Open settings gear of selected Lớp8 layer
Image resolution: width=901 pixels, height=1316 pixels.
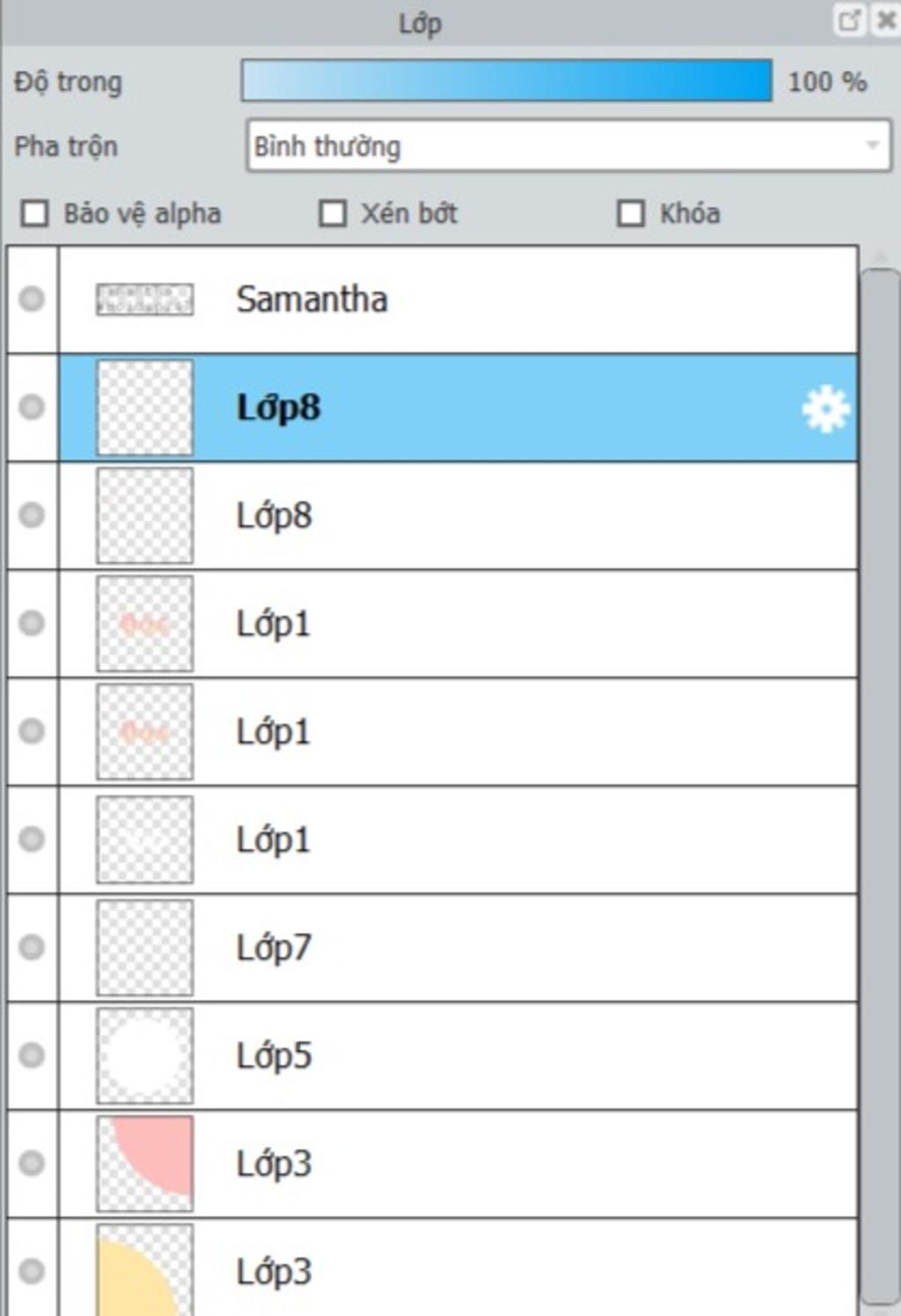pyautogui.click(x=826, y=408)
